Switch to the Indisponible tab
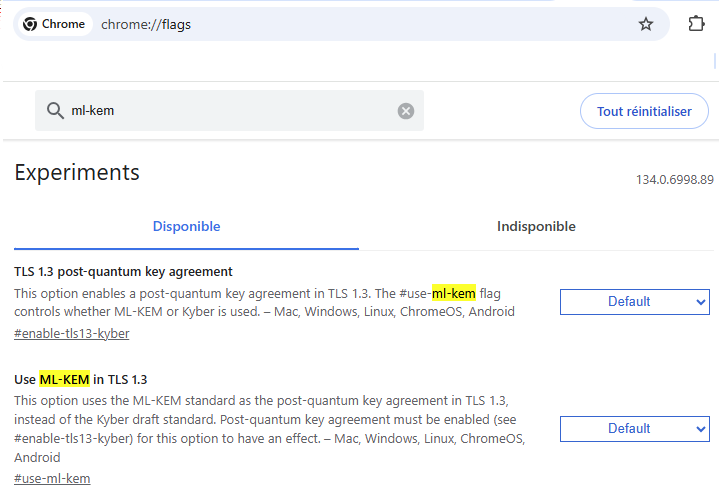The width and height of the screenshot is (719, 502). pos(536,227)
